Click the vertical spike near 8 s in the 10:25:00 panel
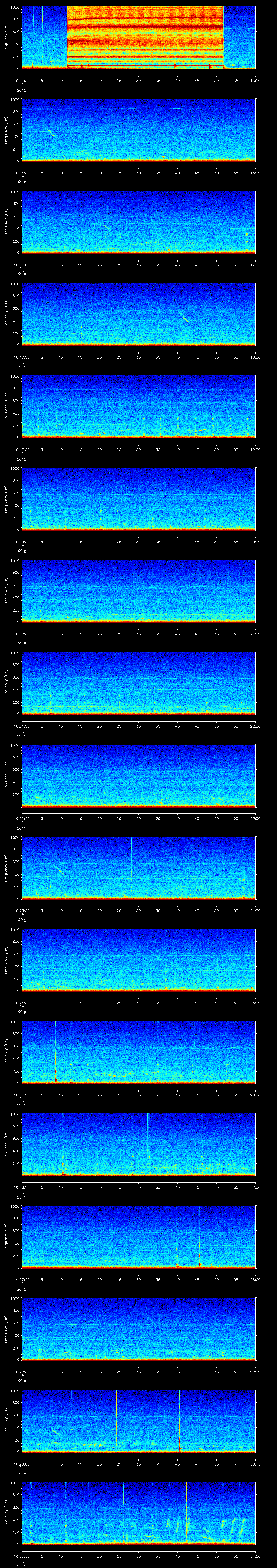The width and height of the screenshot is (277, 1568). (56, 1051)
